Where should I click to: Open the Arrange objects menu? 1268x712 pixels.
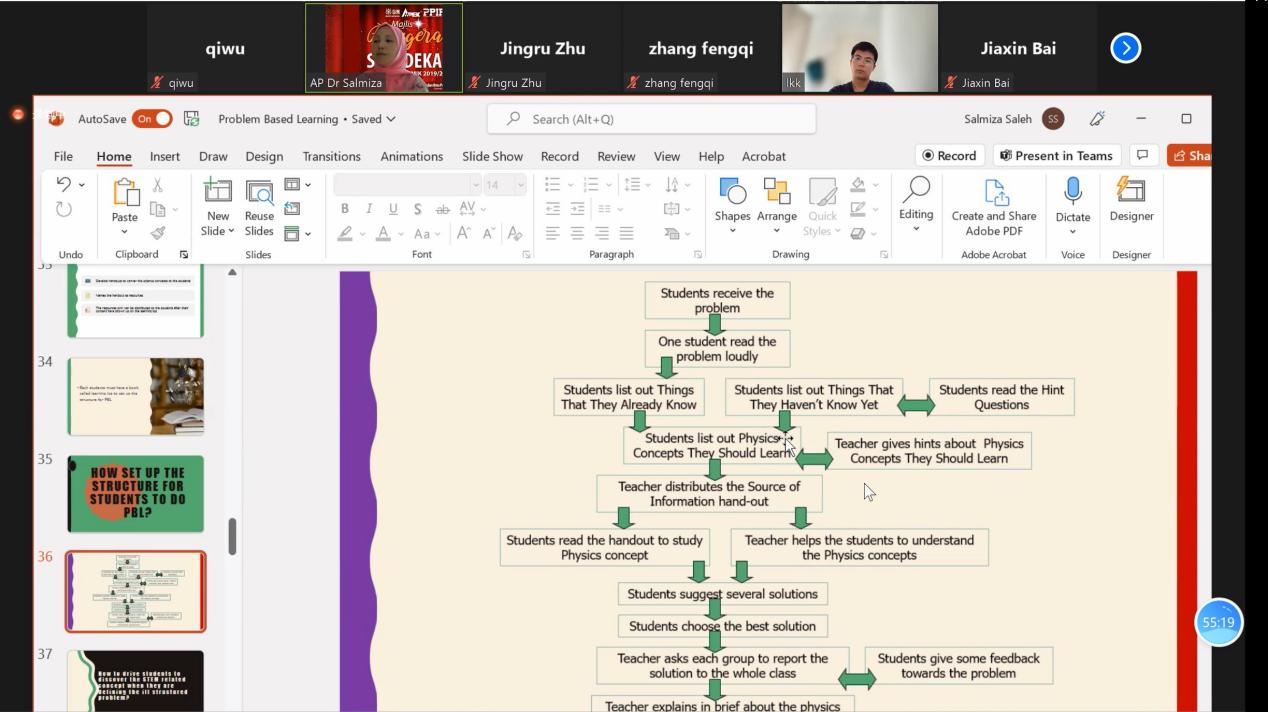pos(776,192)
